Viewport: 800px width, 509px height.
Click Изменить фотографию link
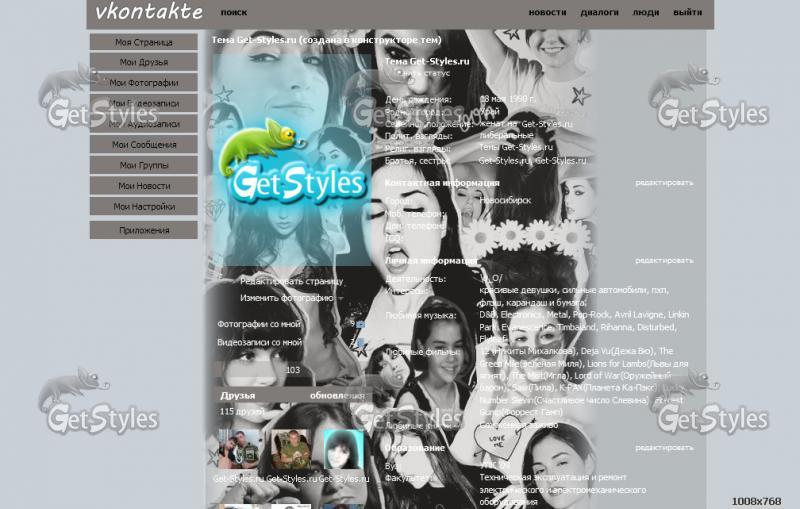[x=287, y=298]
